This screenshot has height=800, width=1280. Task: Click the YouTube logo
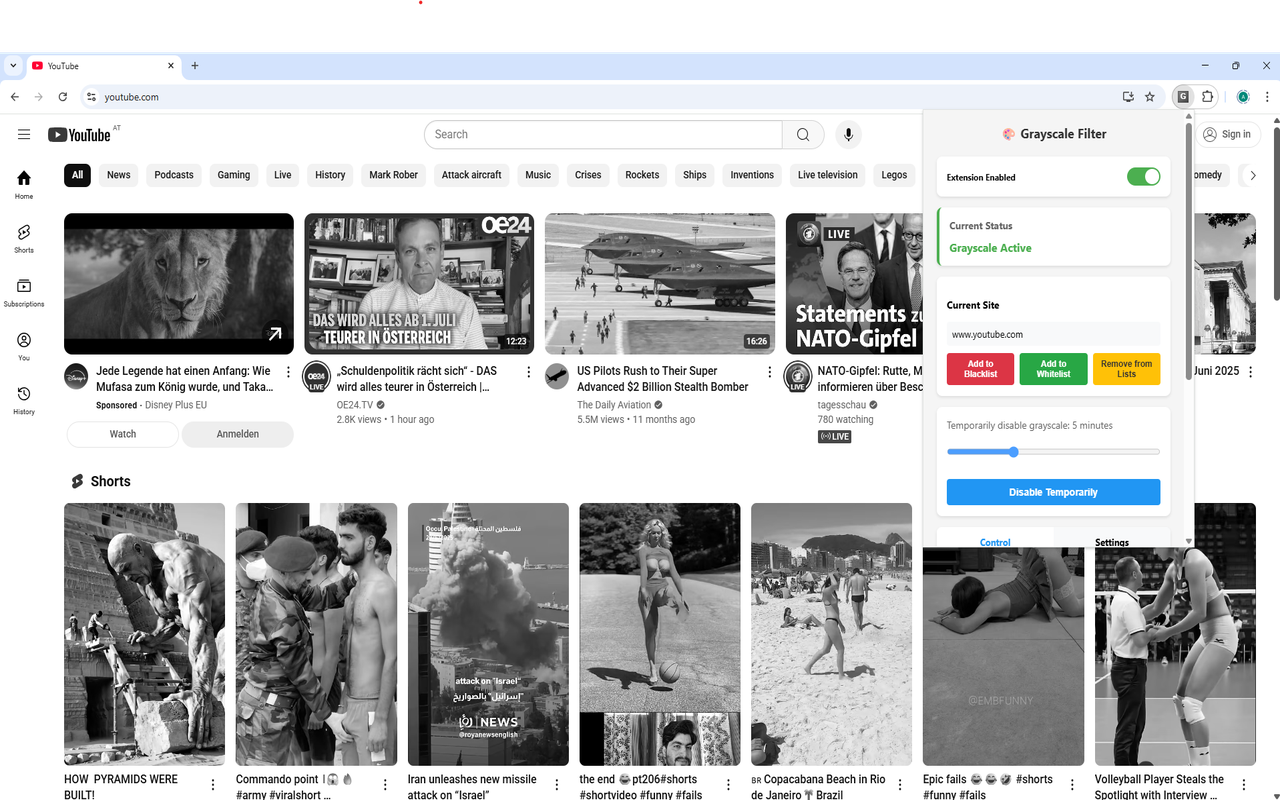tap(79, 135)
